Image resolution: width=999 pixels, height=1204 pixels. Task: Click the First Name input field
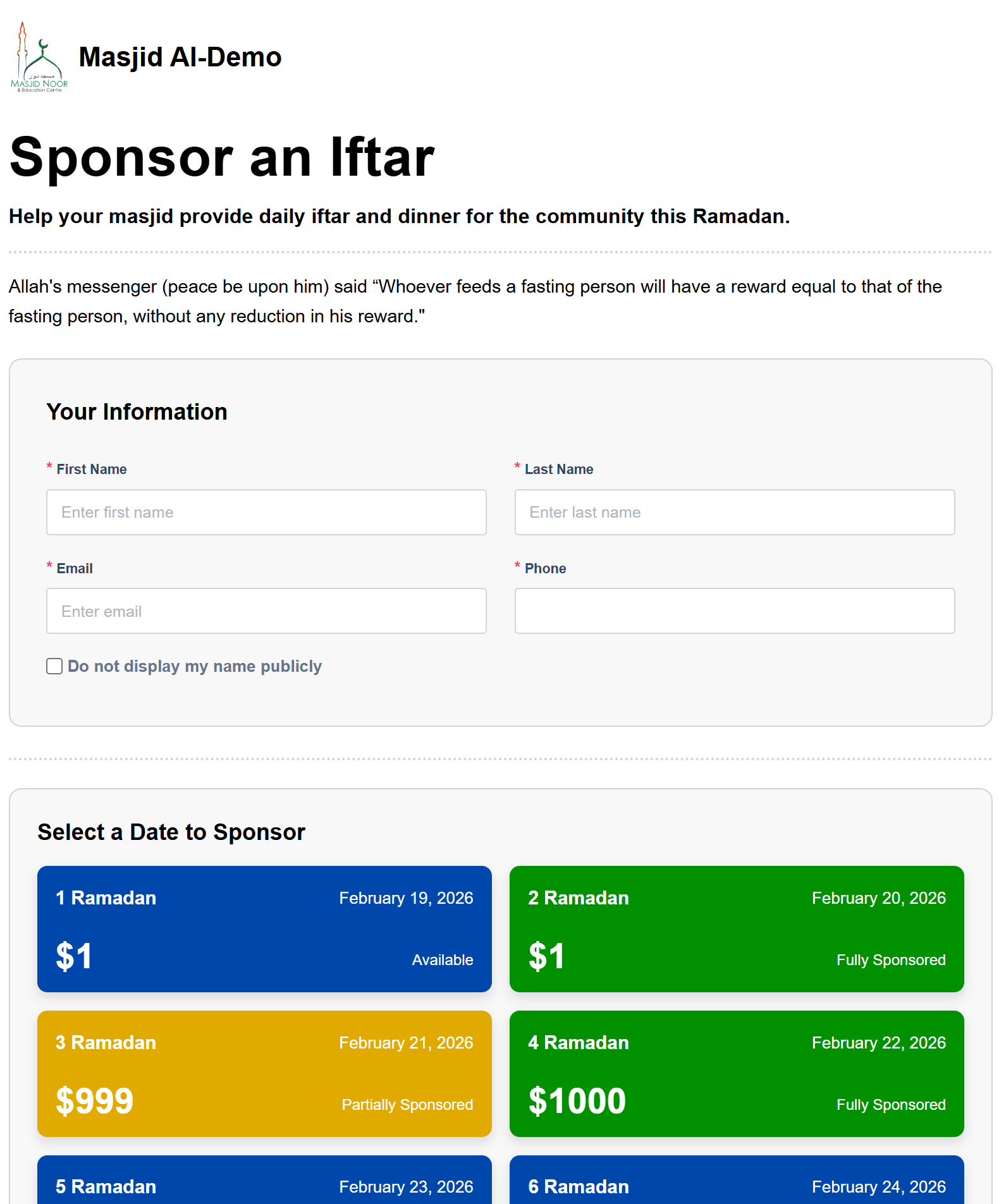point(266,512)
